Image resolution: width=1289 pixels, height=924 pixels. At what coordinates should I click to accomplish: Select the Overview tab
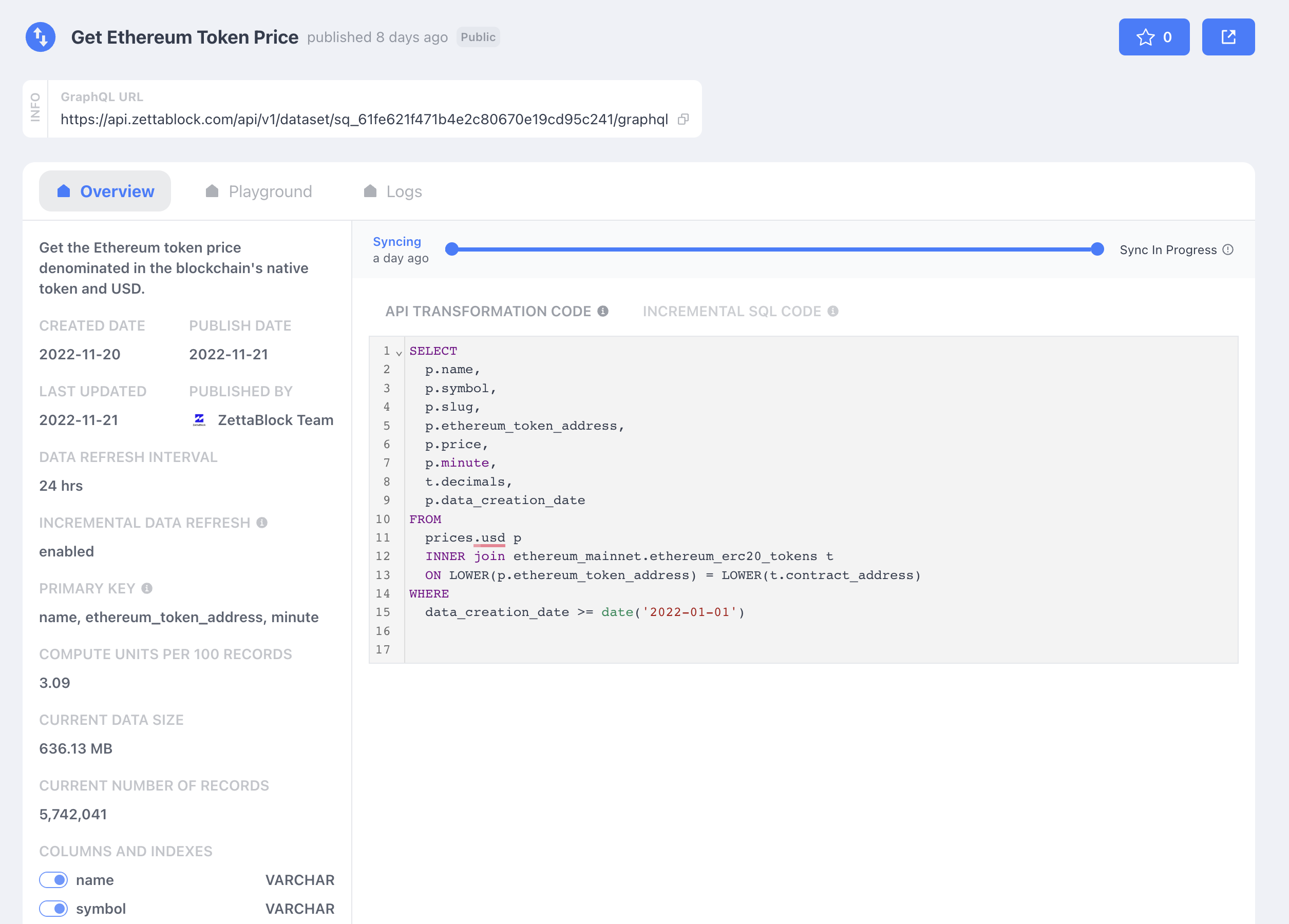click(x=105, y=191)
